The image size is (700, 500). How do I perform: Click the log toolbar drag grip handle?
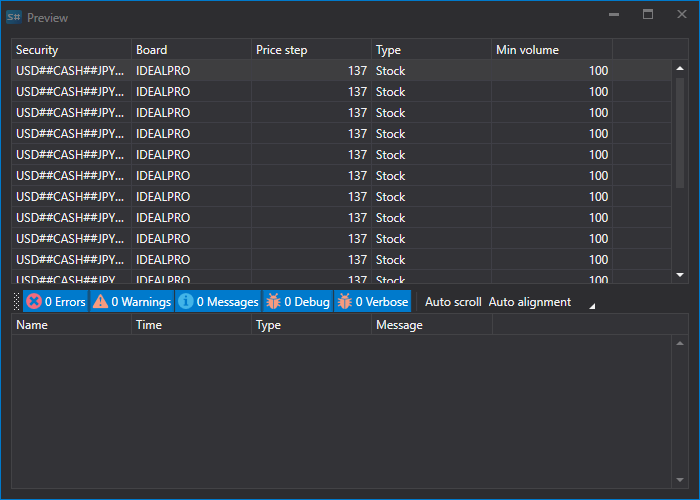click(x=17, y=302)
